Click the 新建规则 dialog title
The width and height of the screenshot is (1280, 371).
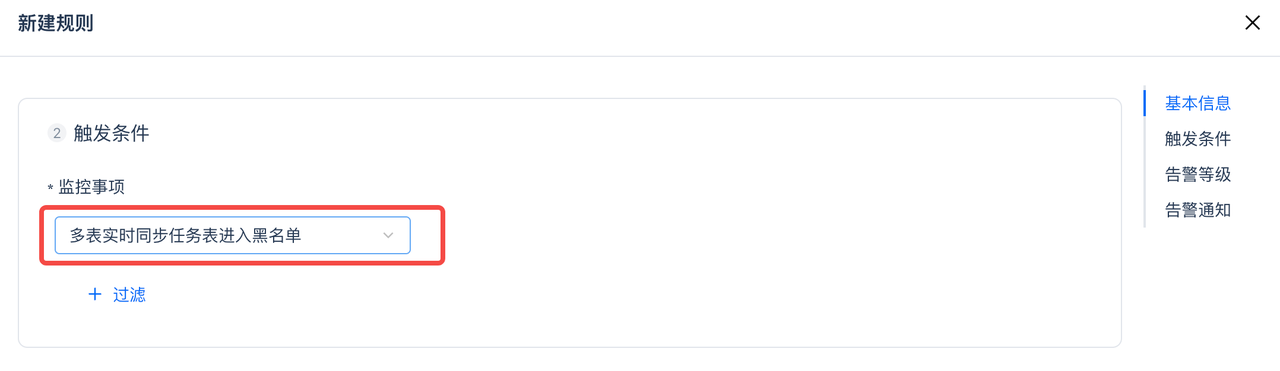pos(56,23)
